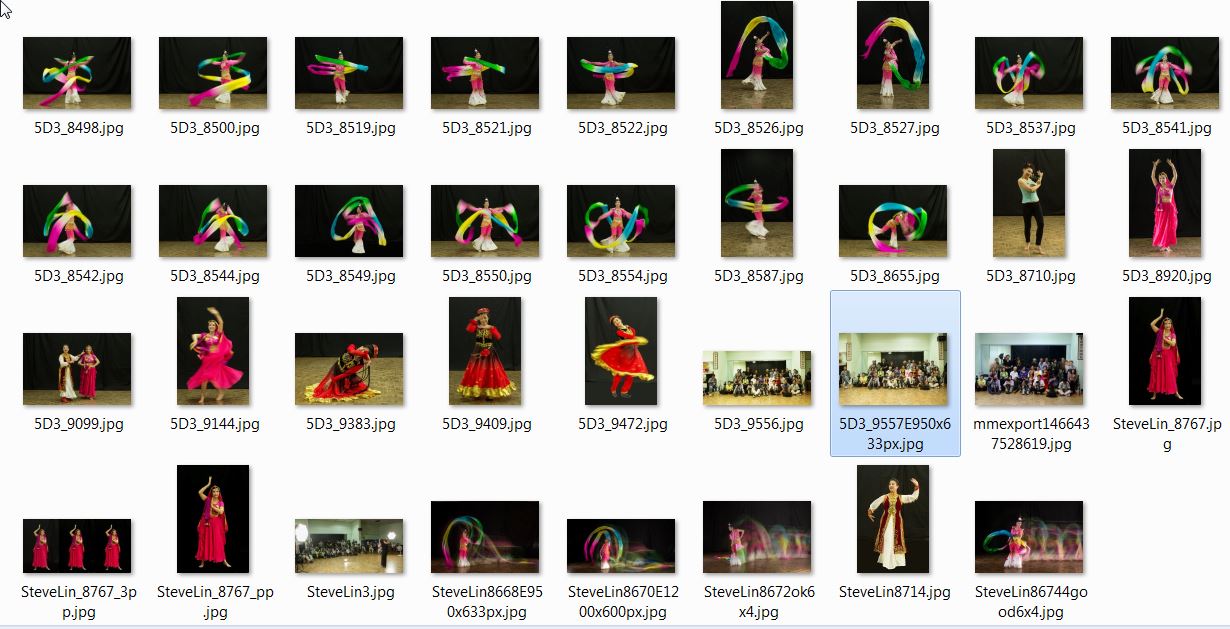
Task: Select the SteveLin8672ok6x4.jpg motion blur photo
Action: [x=757, y=538]
